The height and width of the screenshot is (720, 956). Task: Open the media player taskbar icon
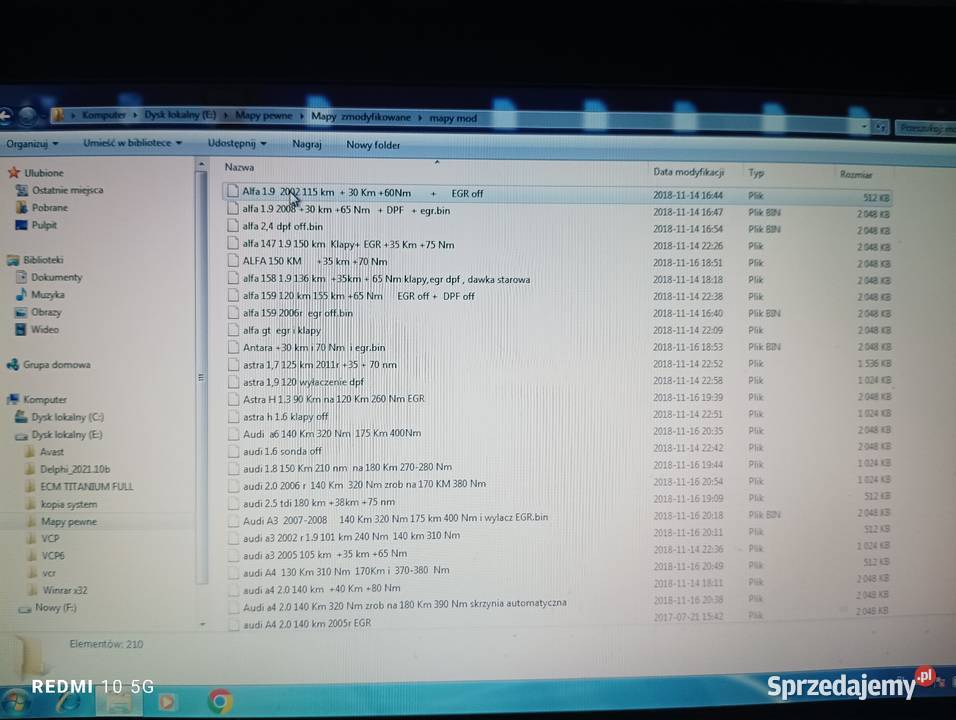point(166,702)
